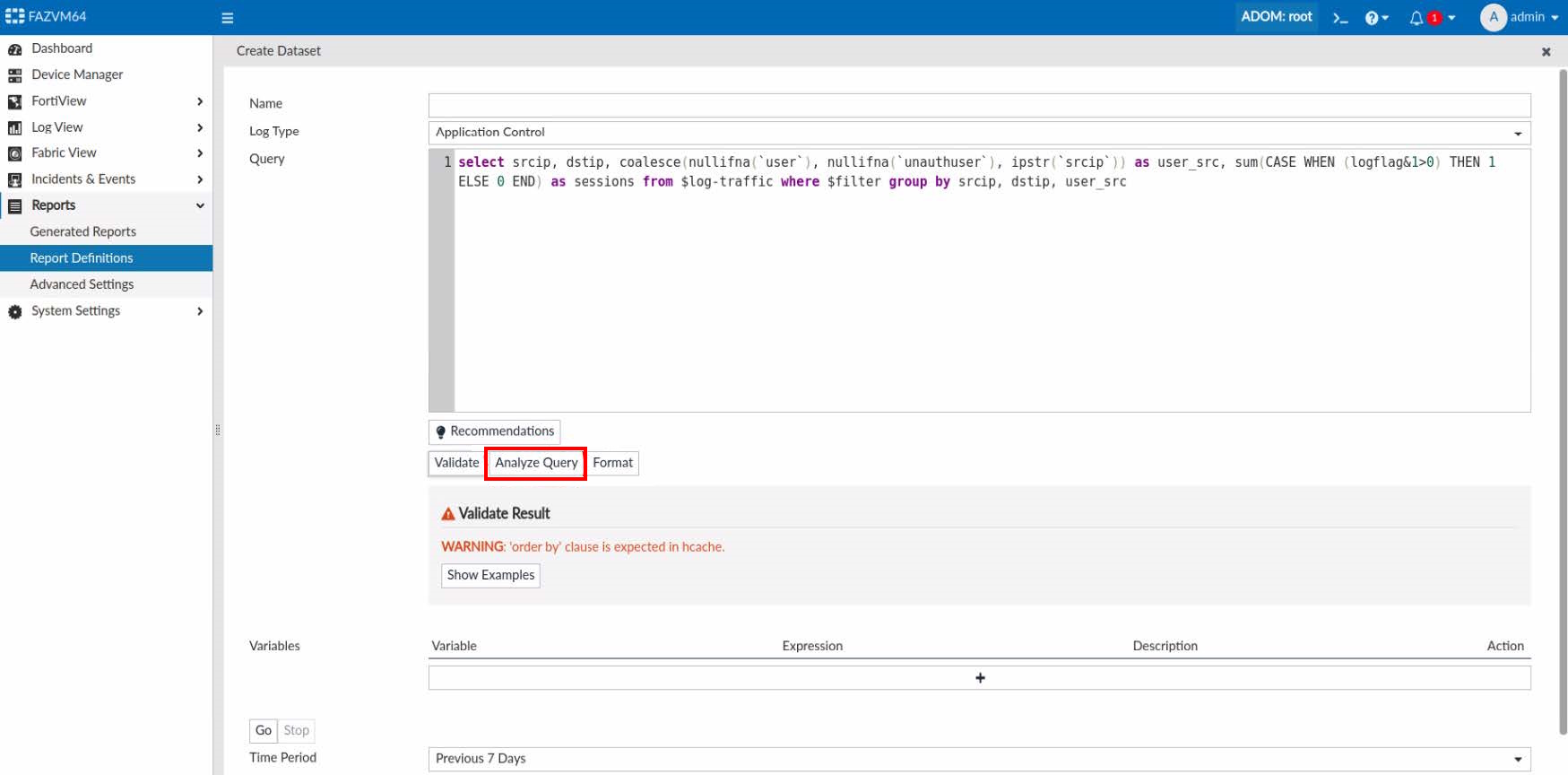
Task: Click the Show Examples button
Action: [x=490, y=575]
